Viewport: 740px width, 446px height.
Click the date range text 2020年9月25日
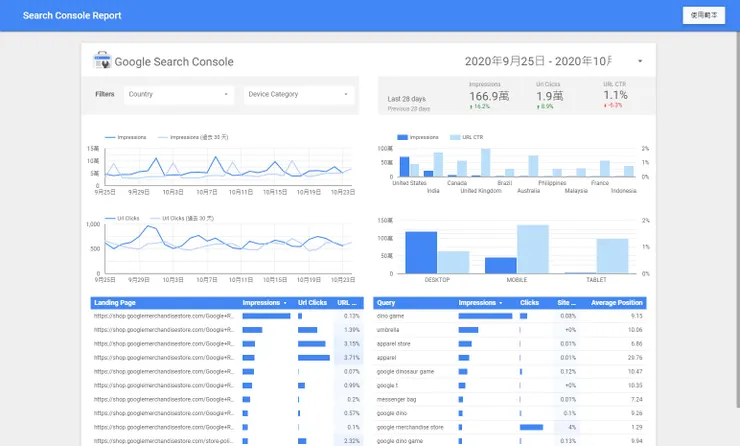(x=505, y=61)
